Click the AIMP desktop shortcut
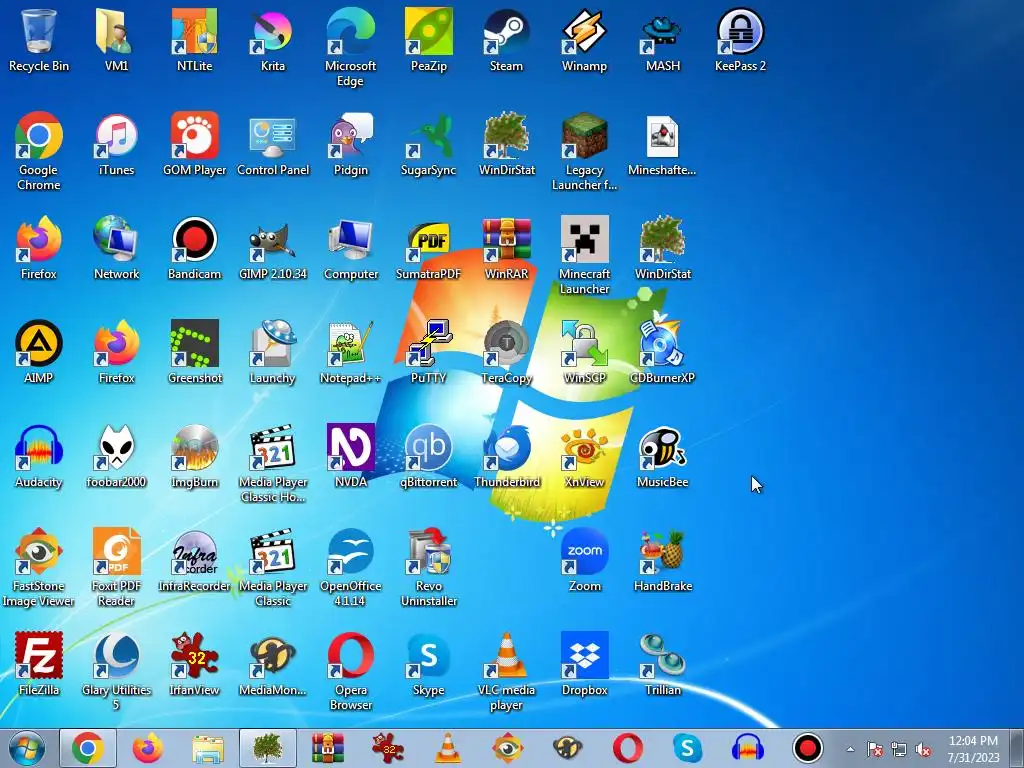 39,353
